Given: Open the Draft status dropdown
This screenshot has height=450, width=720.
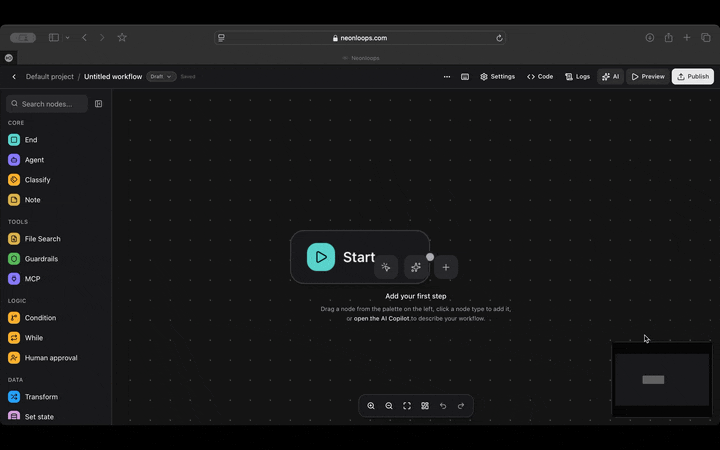Looking at the screenshot, I should (x=161, y=77).
